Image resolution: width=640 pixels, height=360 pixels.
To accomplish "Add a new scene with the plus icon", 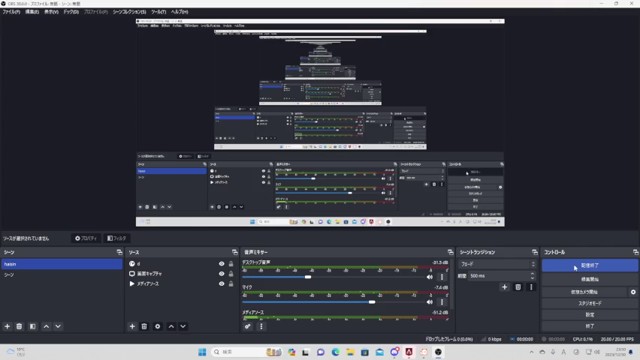I will pos(7,327).
